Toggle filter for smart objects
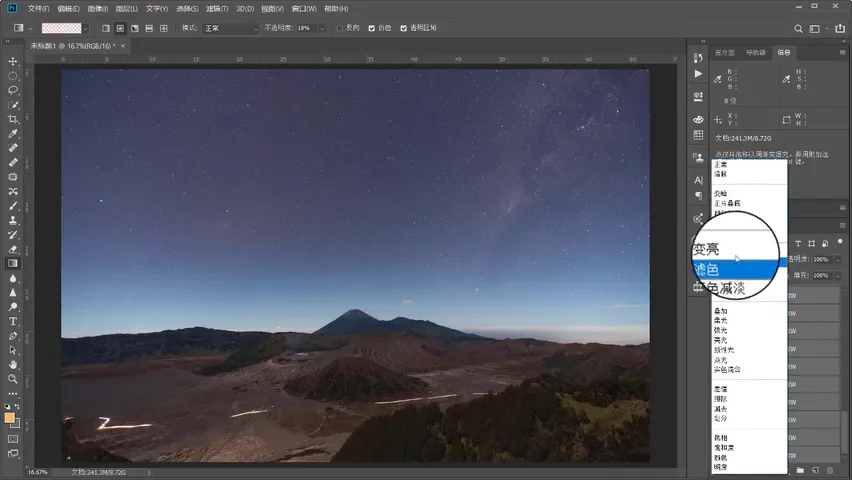 click(x=825, y=244)
